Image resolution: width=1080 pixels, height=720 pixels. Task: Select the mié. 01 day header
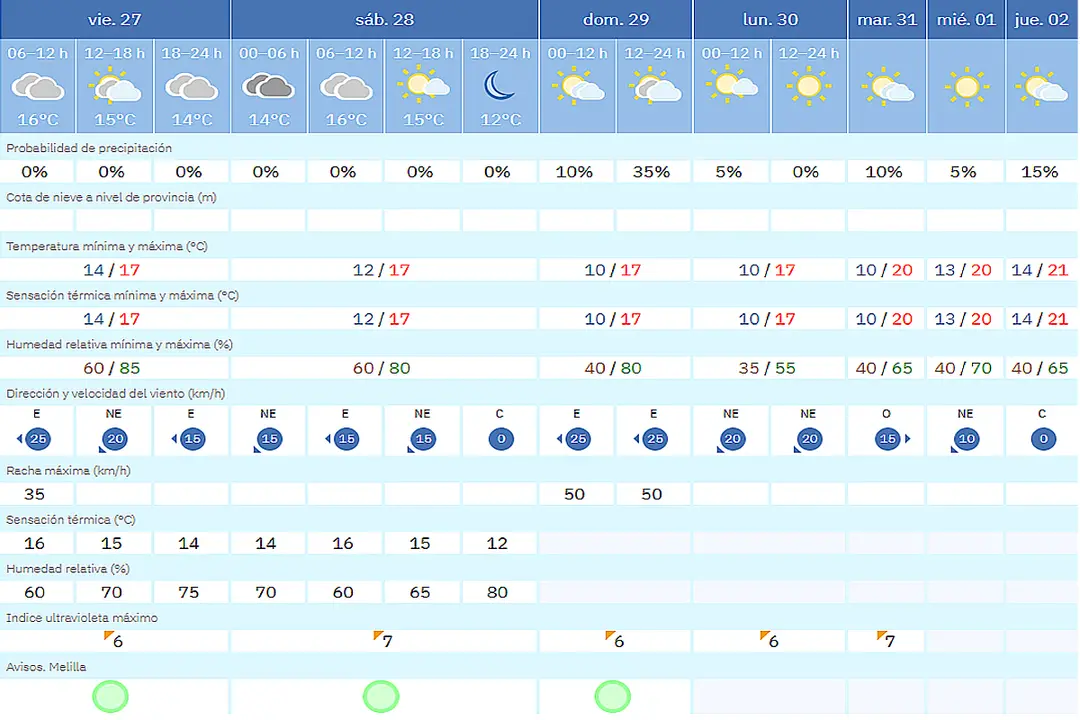966,19
